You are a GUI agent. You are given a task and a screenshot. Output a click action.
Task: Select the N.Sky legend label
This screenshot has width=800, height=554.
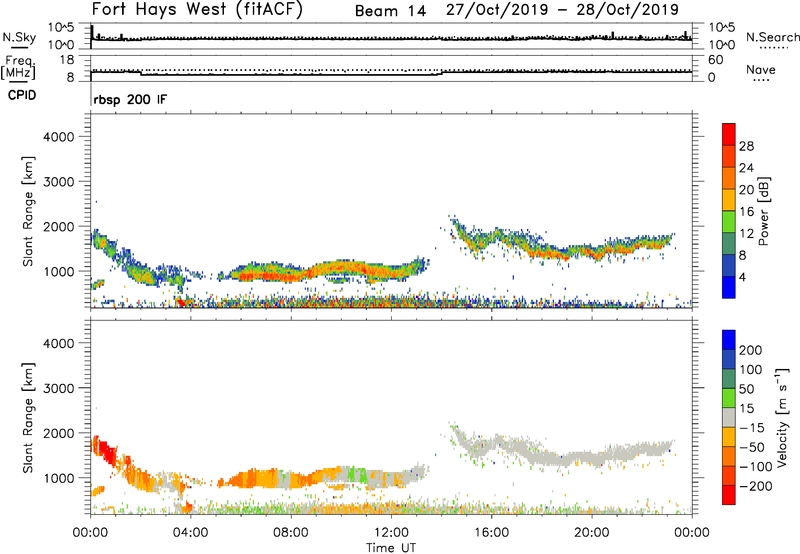(19, 37)
